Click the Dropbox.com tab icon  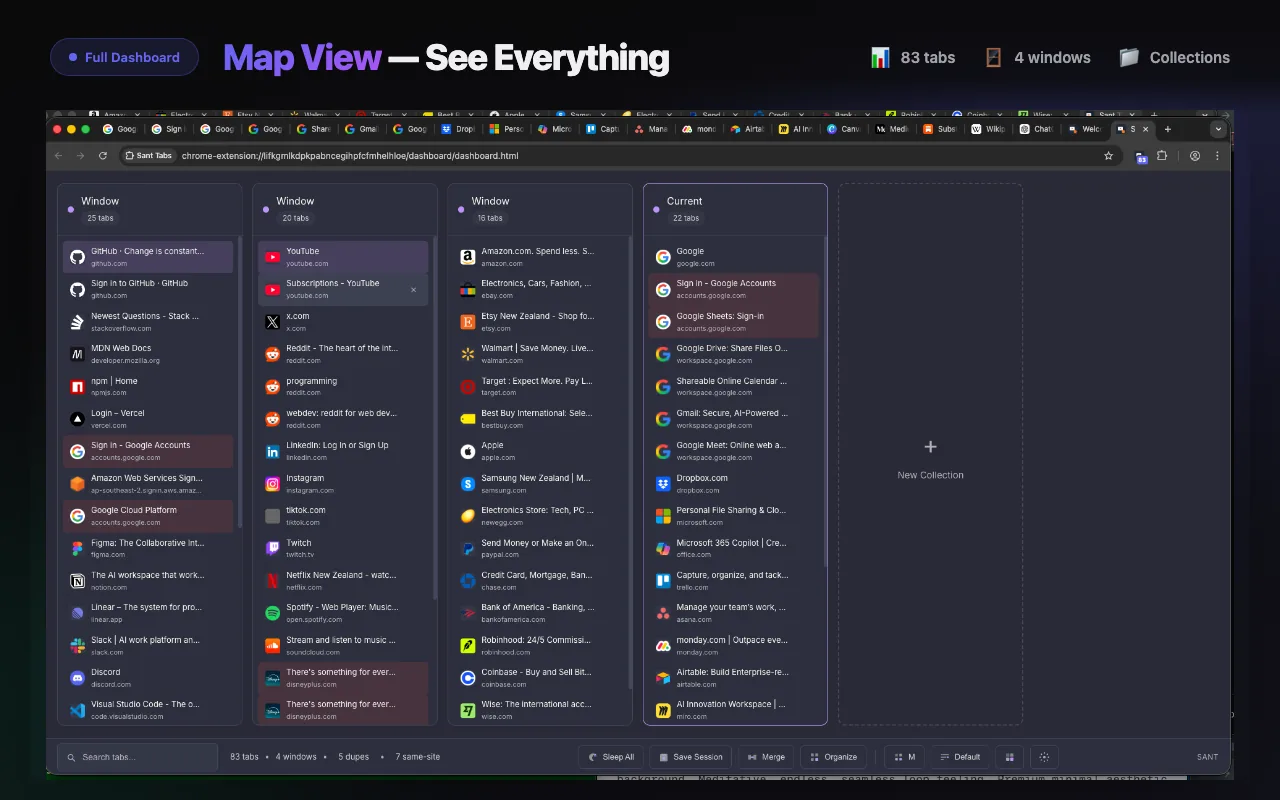(662, 483)
